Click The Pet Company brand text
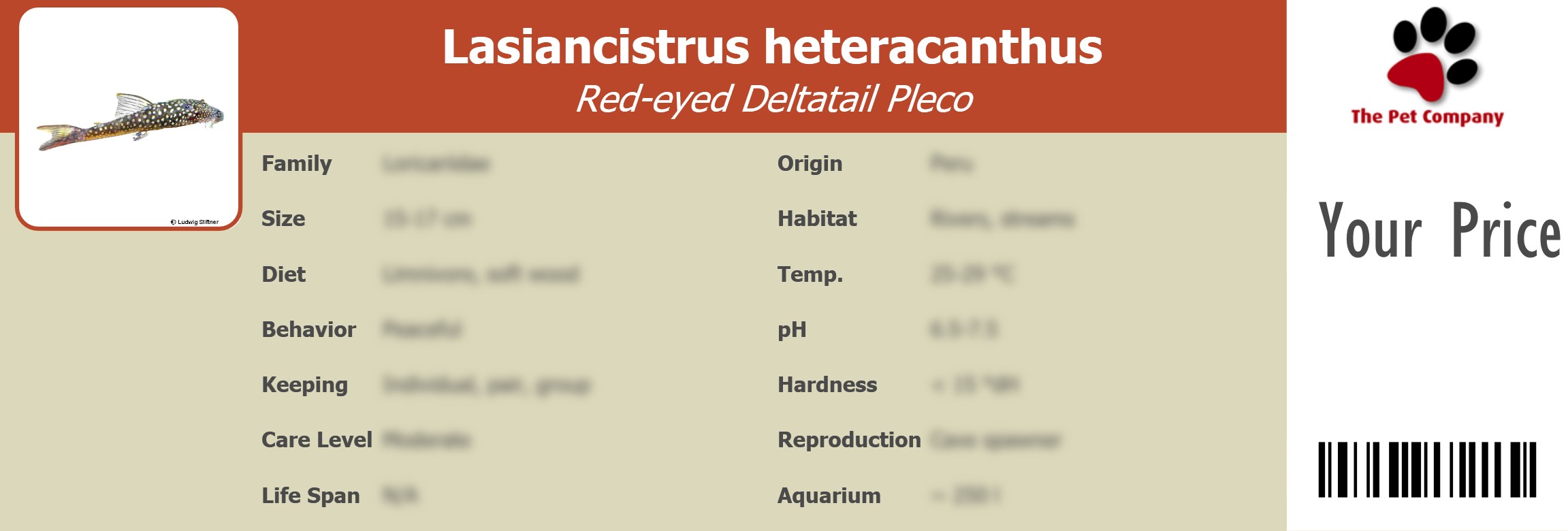The width and height of the screenshot is (1568, 531). (x=1427, y=117)
